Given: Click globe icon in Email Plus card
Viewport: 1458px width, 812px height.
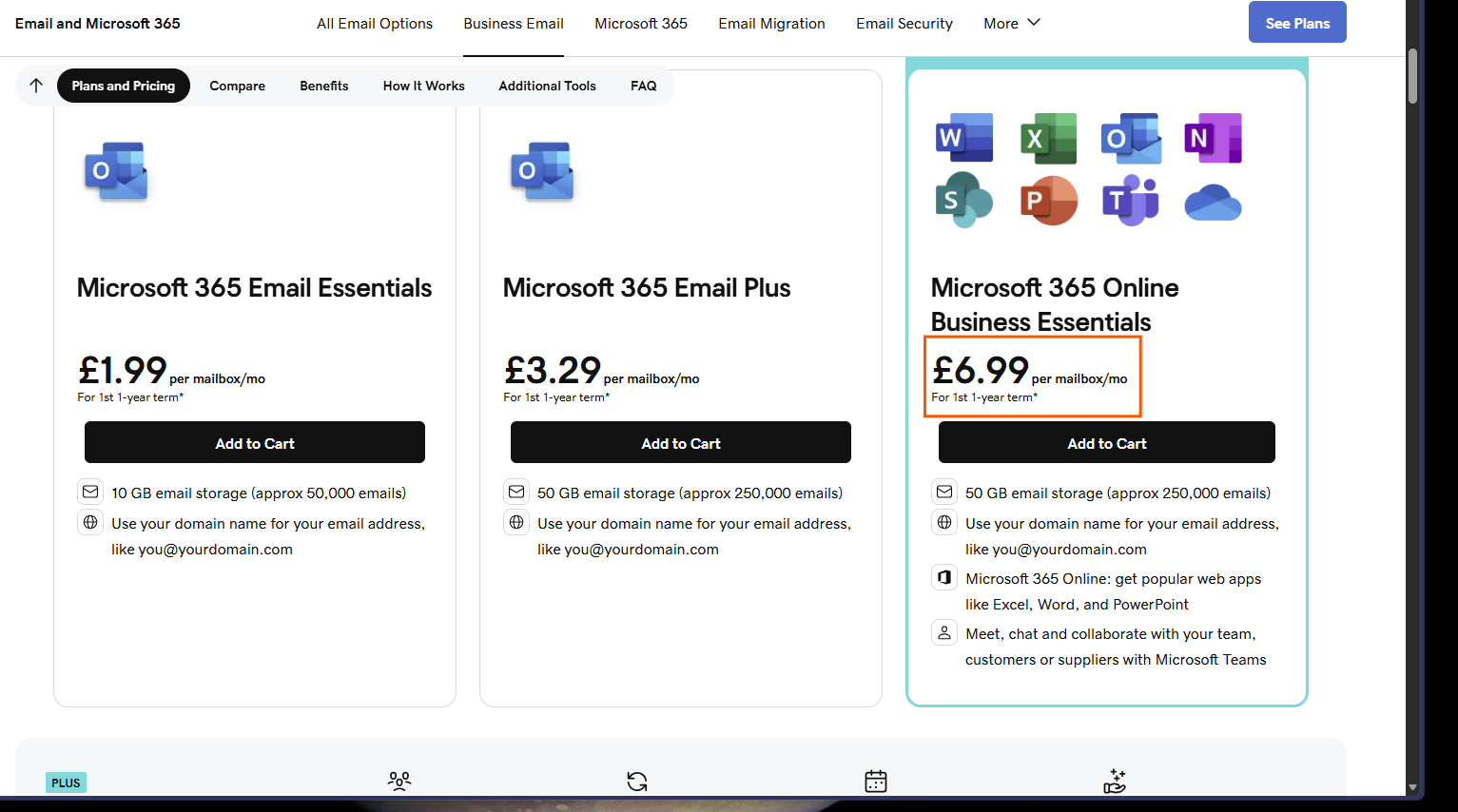Looking at the screenshot, I should tap(516, 522).
